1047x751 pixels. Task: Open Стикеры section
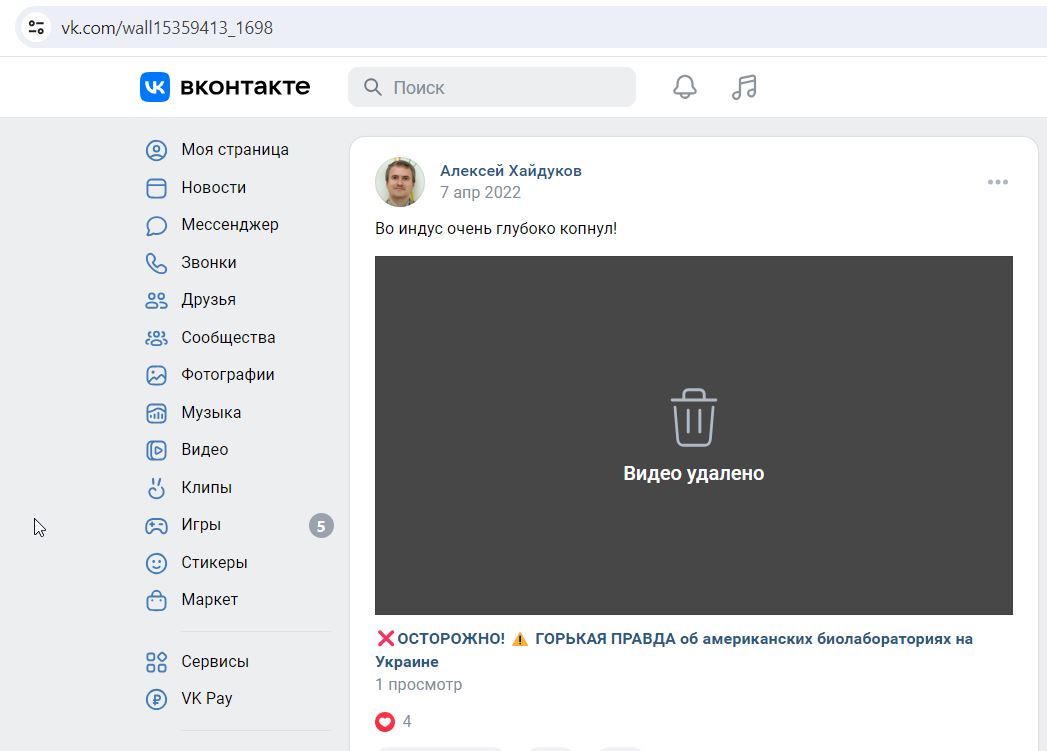(x=214, y=562)
